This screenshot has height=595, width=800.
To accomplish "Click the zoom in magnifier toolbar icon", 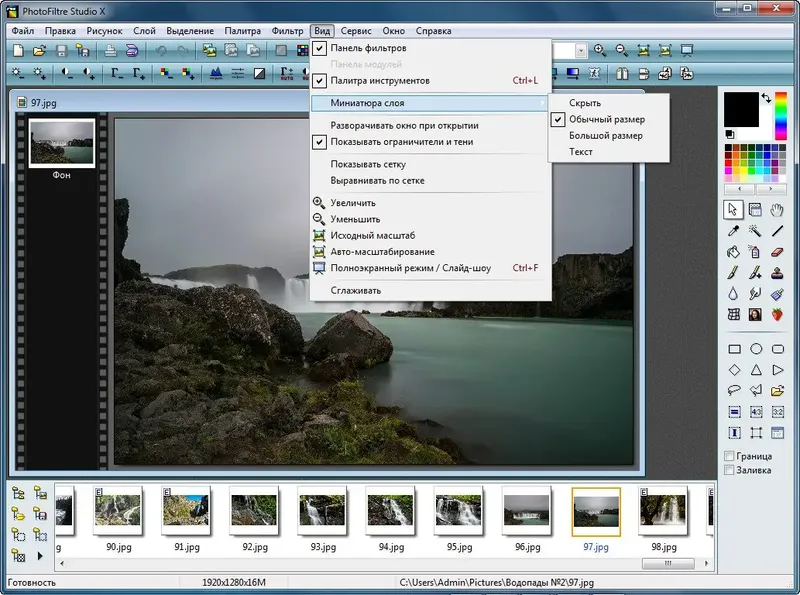I will [600, 50].
